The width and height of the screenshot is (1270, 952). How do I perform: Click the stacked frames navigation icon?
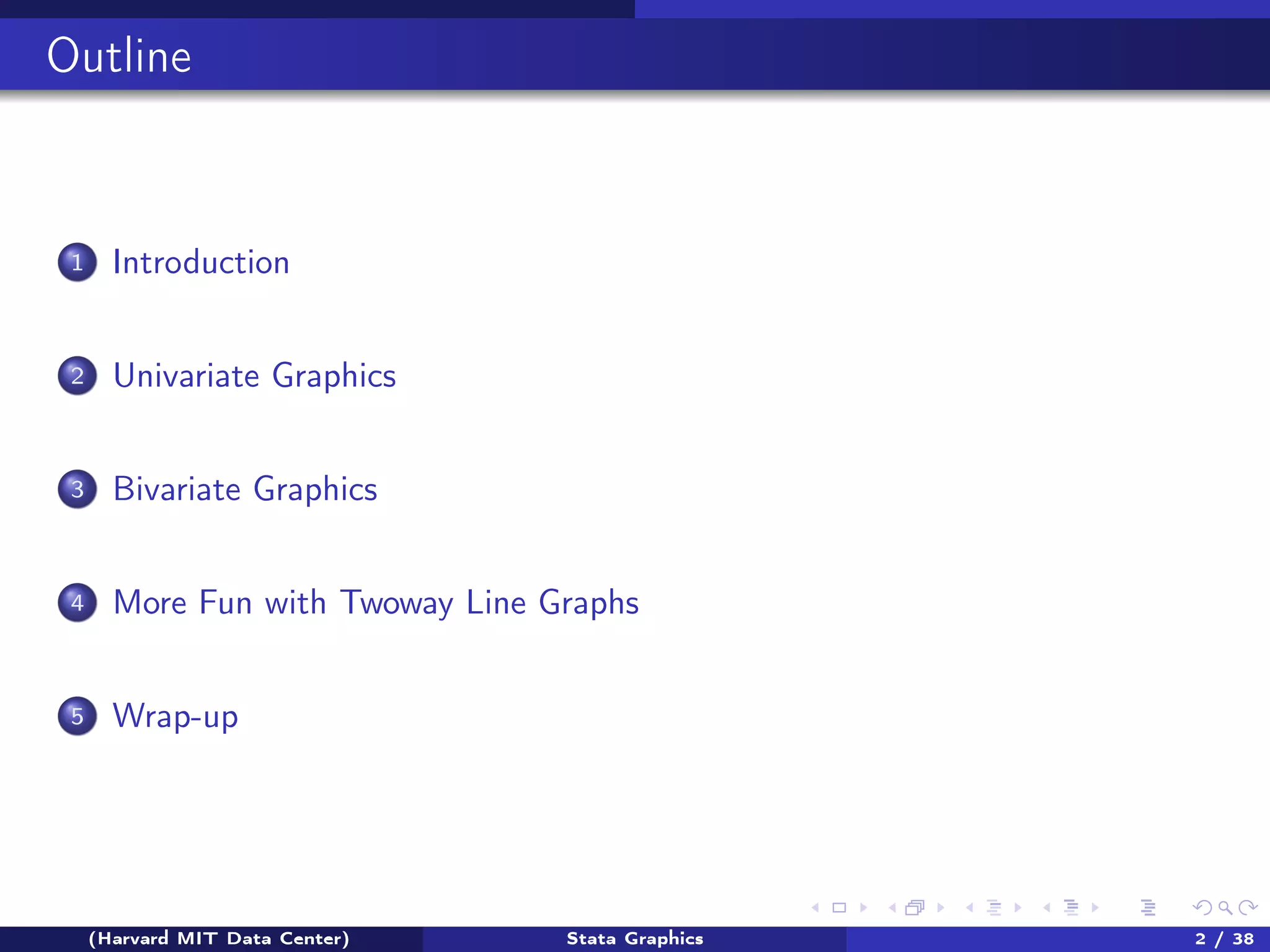click(x=915, y=907)
